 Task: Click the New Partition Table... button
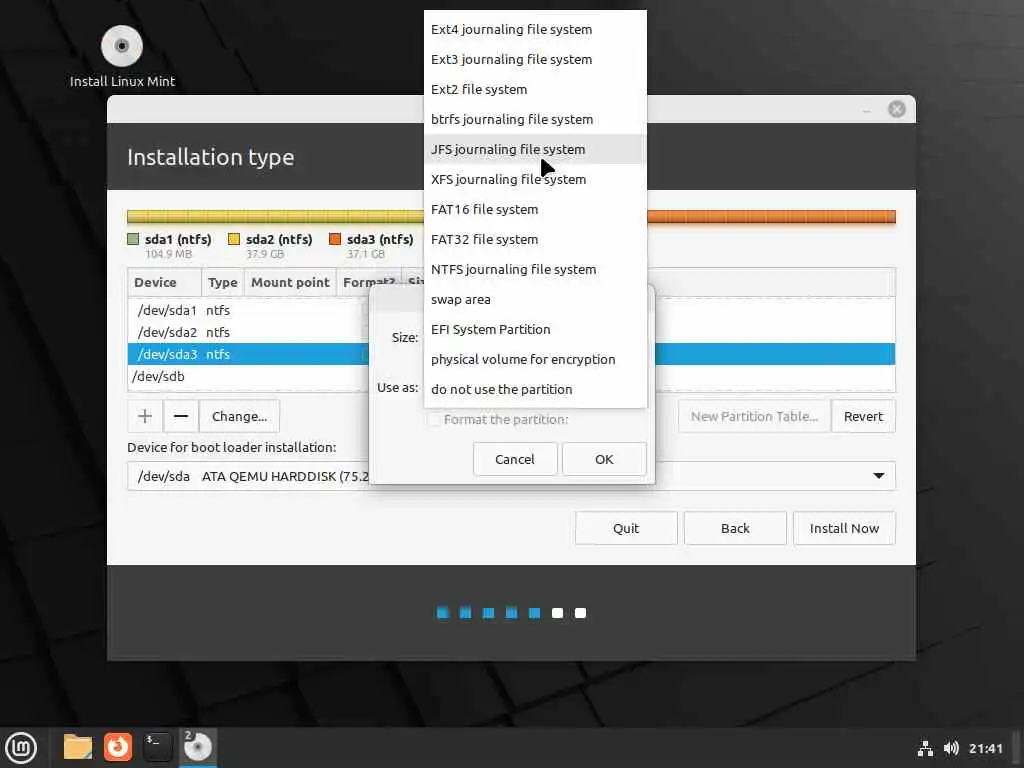coord(754,416)
